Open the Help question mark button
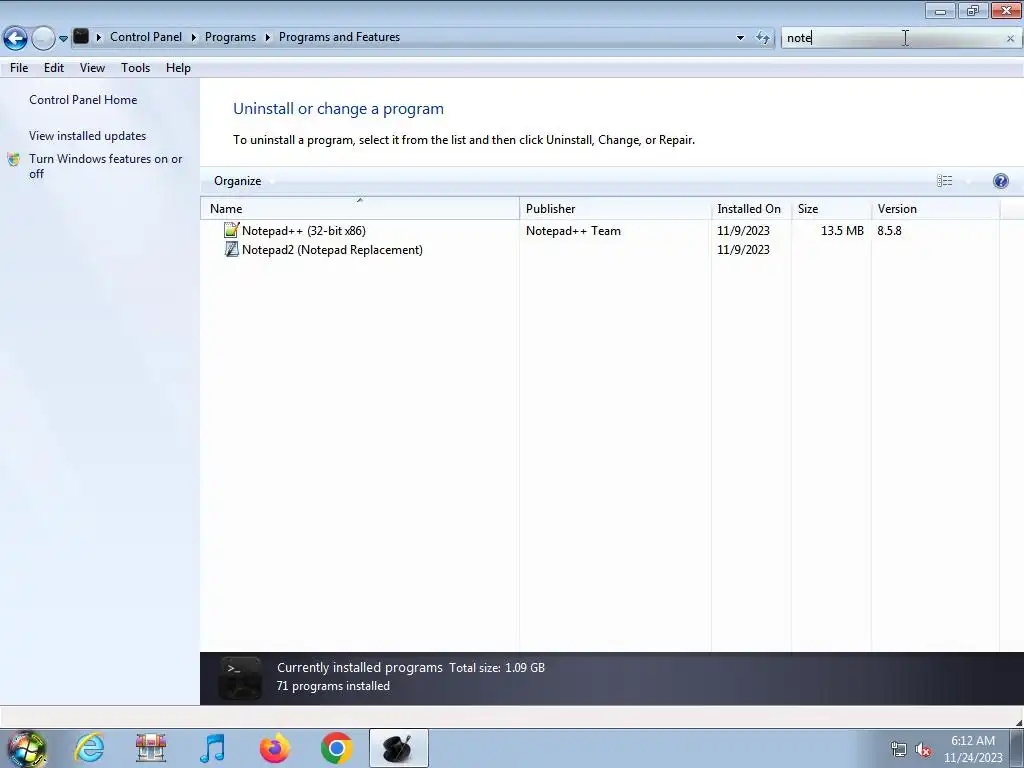1024x768 pixels. tap(1000, 181)
